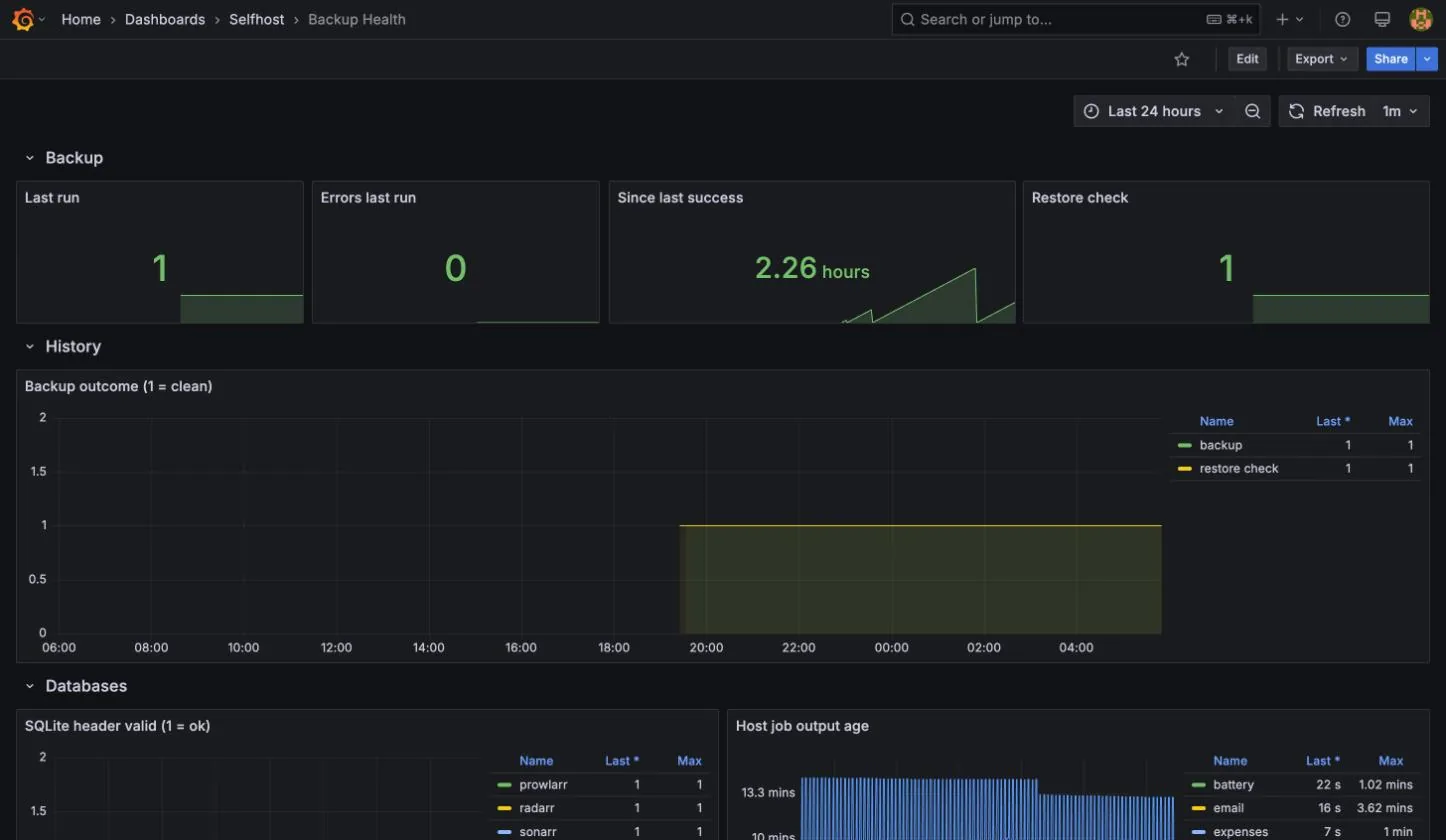Collapse the Databases row
Image resolution: width=1446 pixels, height=840 pixels.
click(30, 686)
